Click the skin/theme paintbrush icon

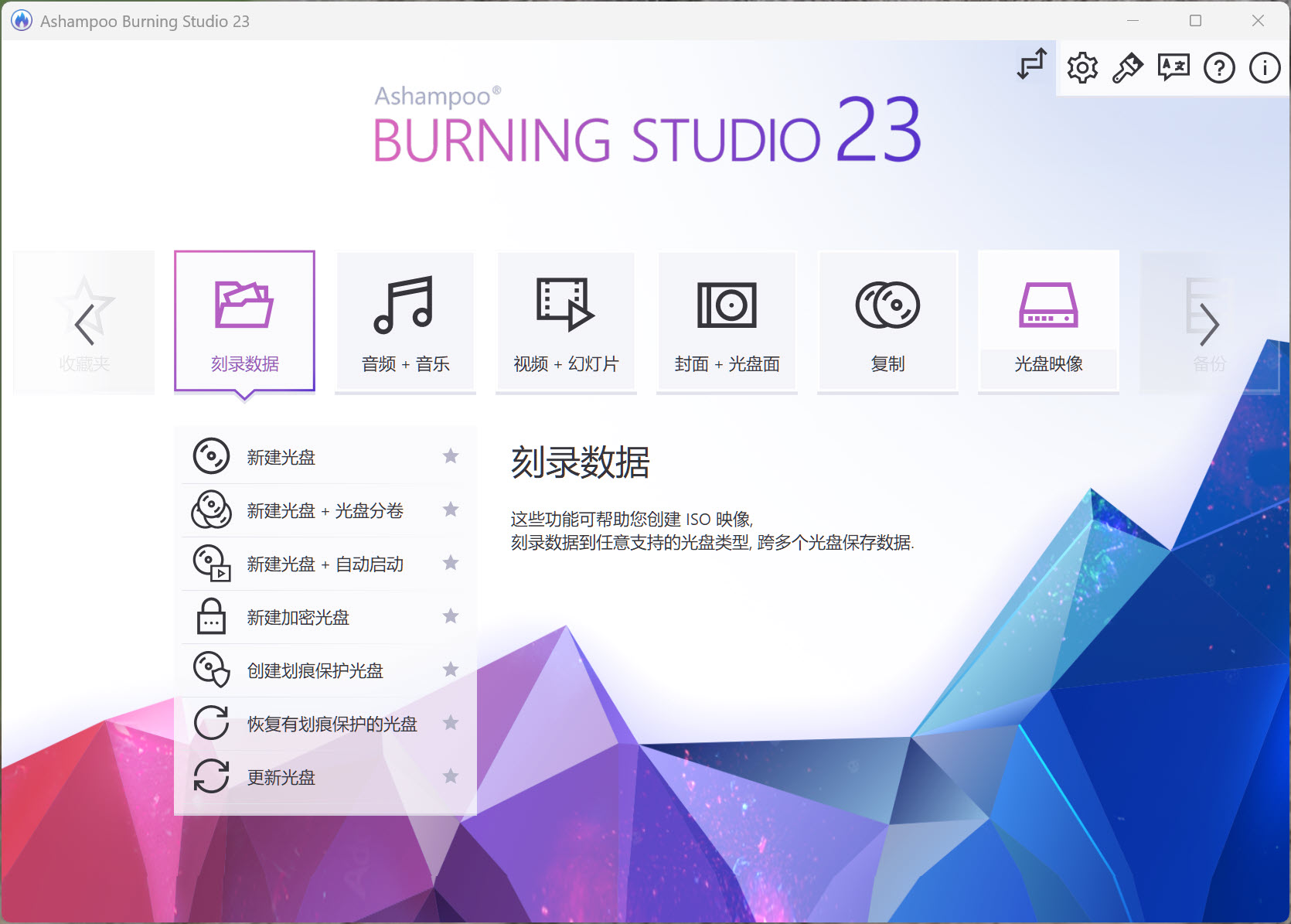1127,68
